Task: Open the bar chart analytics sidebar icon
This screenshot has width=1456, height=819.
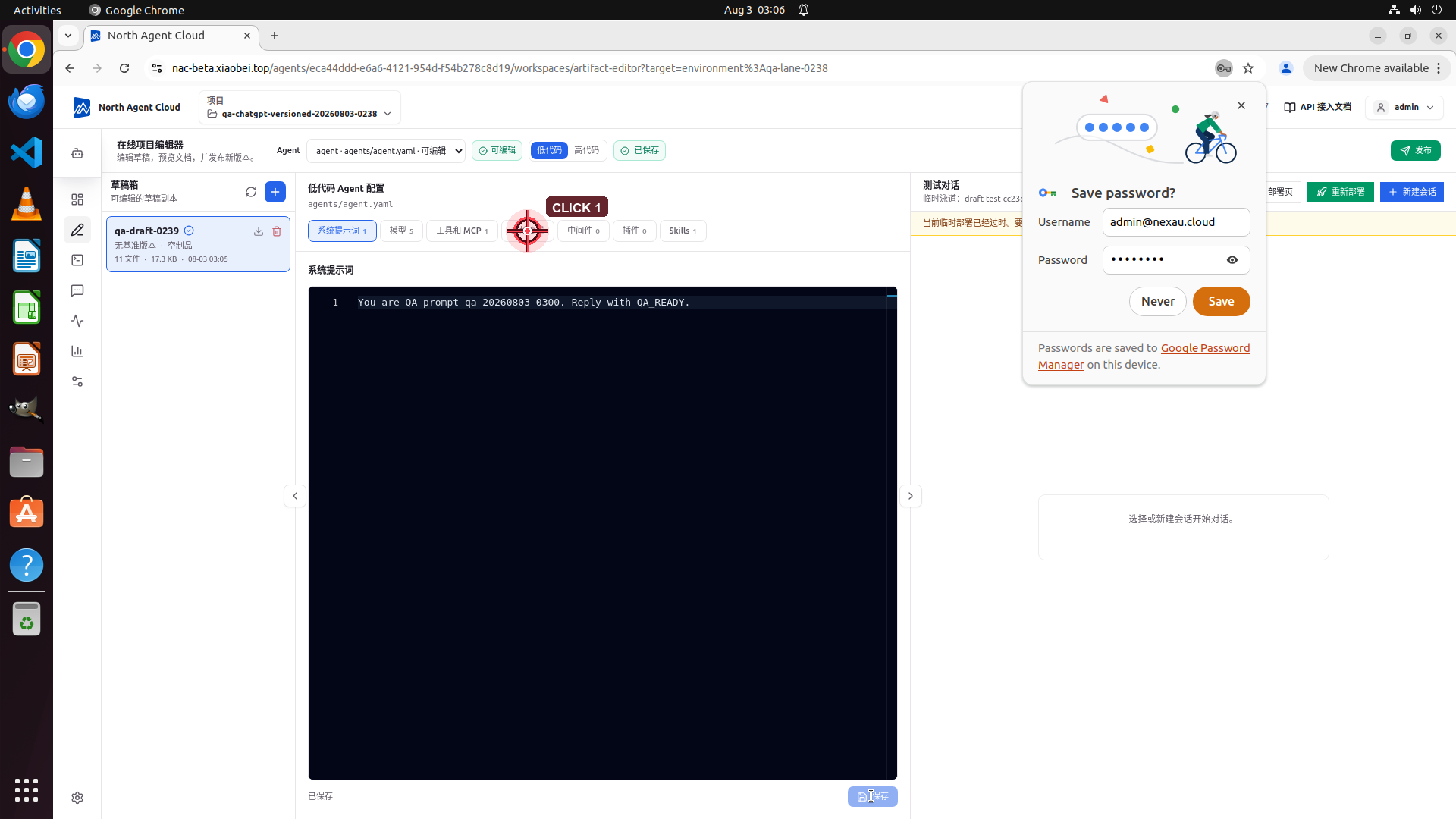Action: coord(77,351)
